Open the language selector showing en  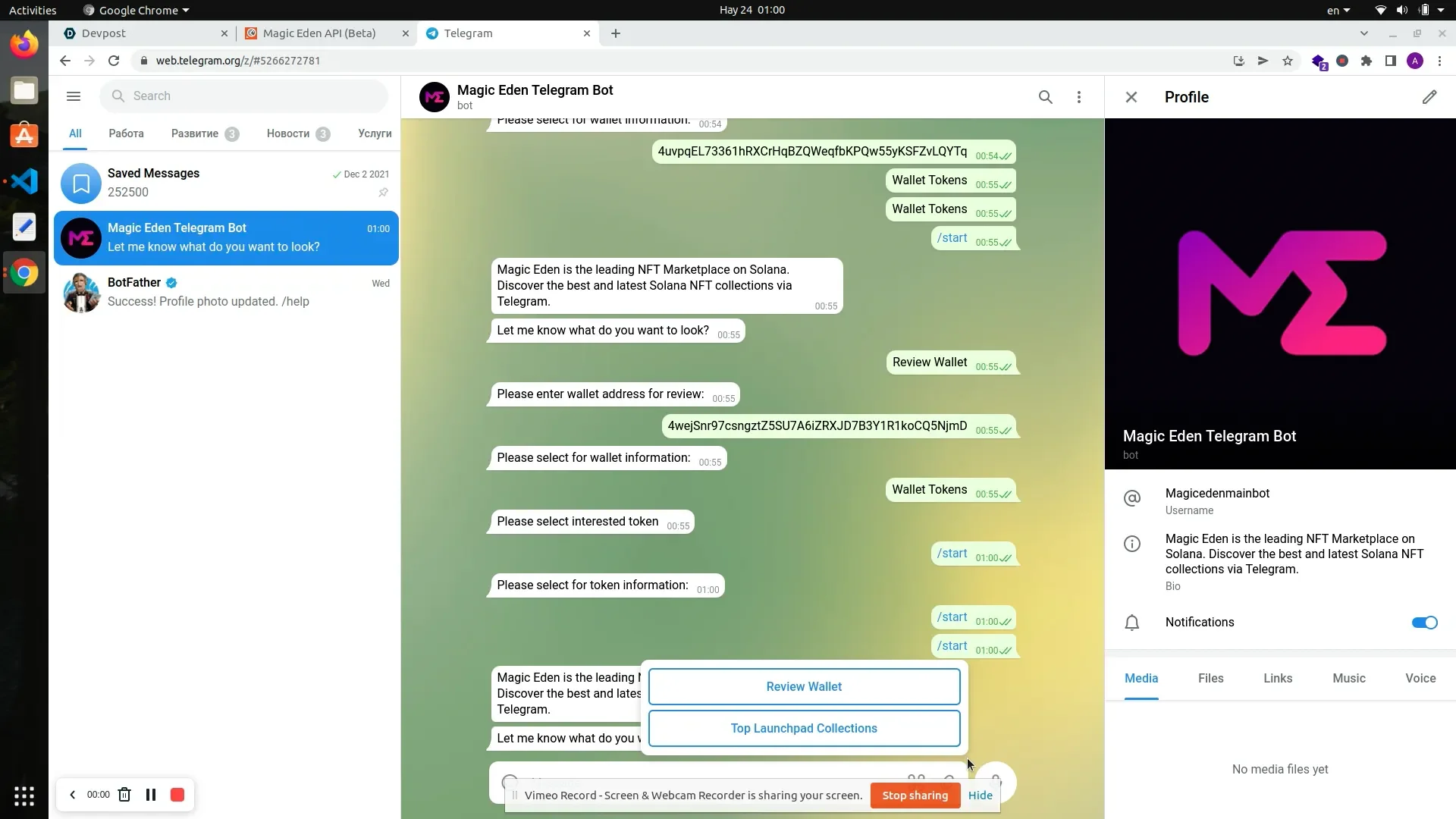1337,10
